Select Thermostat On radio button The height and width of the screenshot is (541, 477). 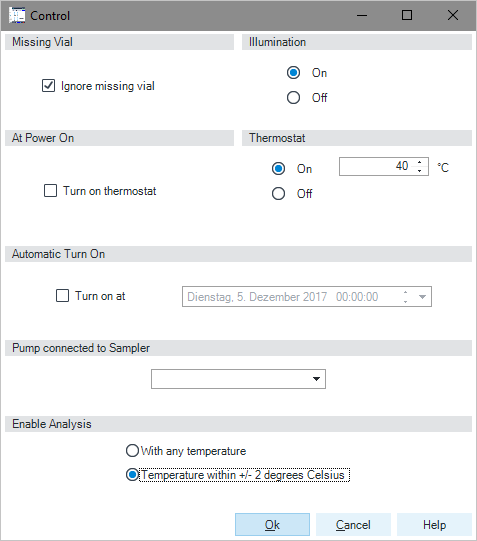(x=278, y=169)
